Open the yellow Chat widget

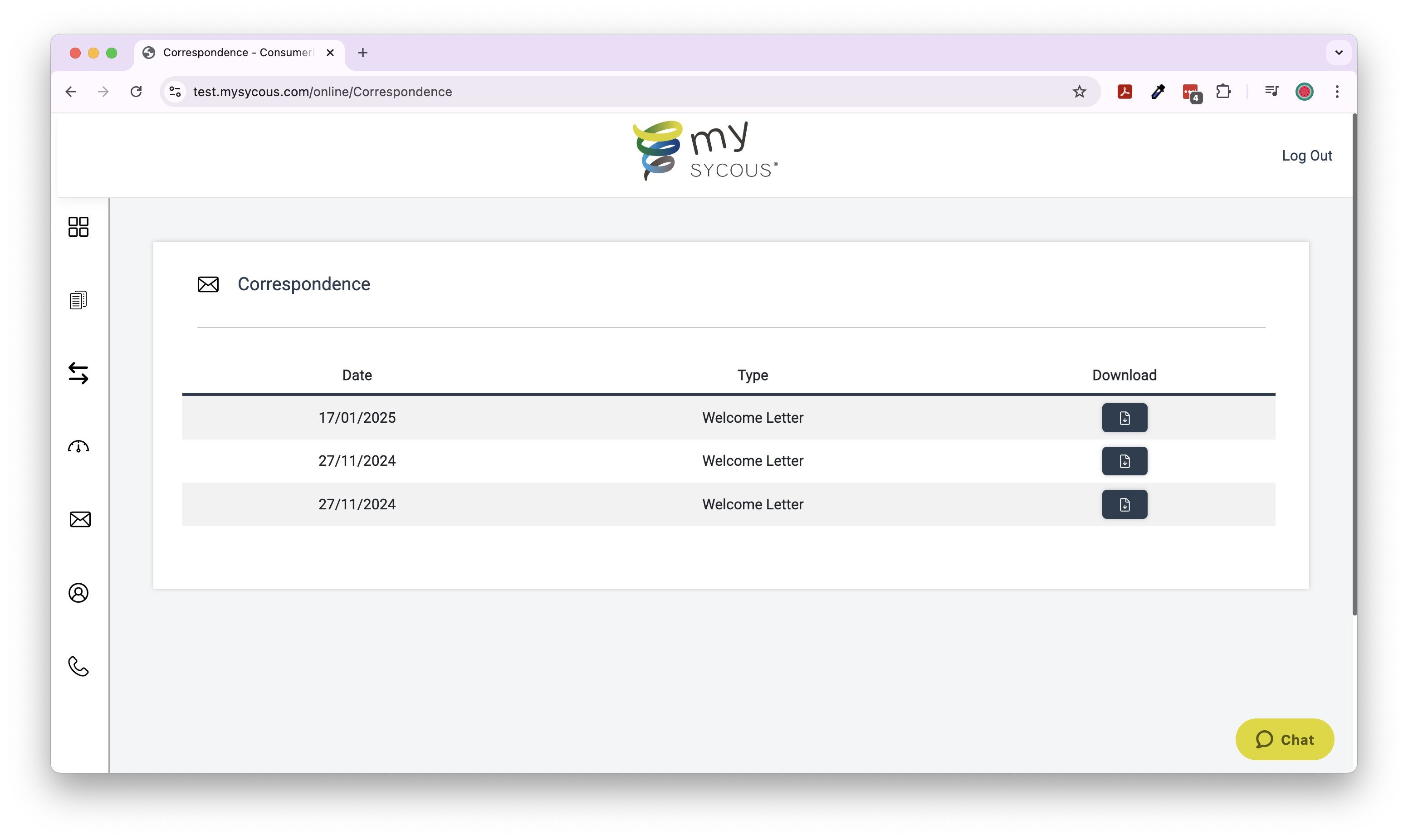[1284, 739]
